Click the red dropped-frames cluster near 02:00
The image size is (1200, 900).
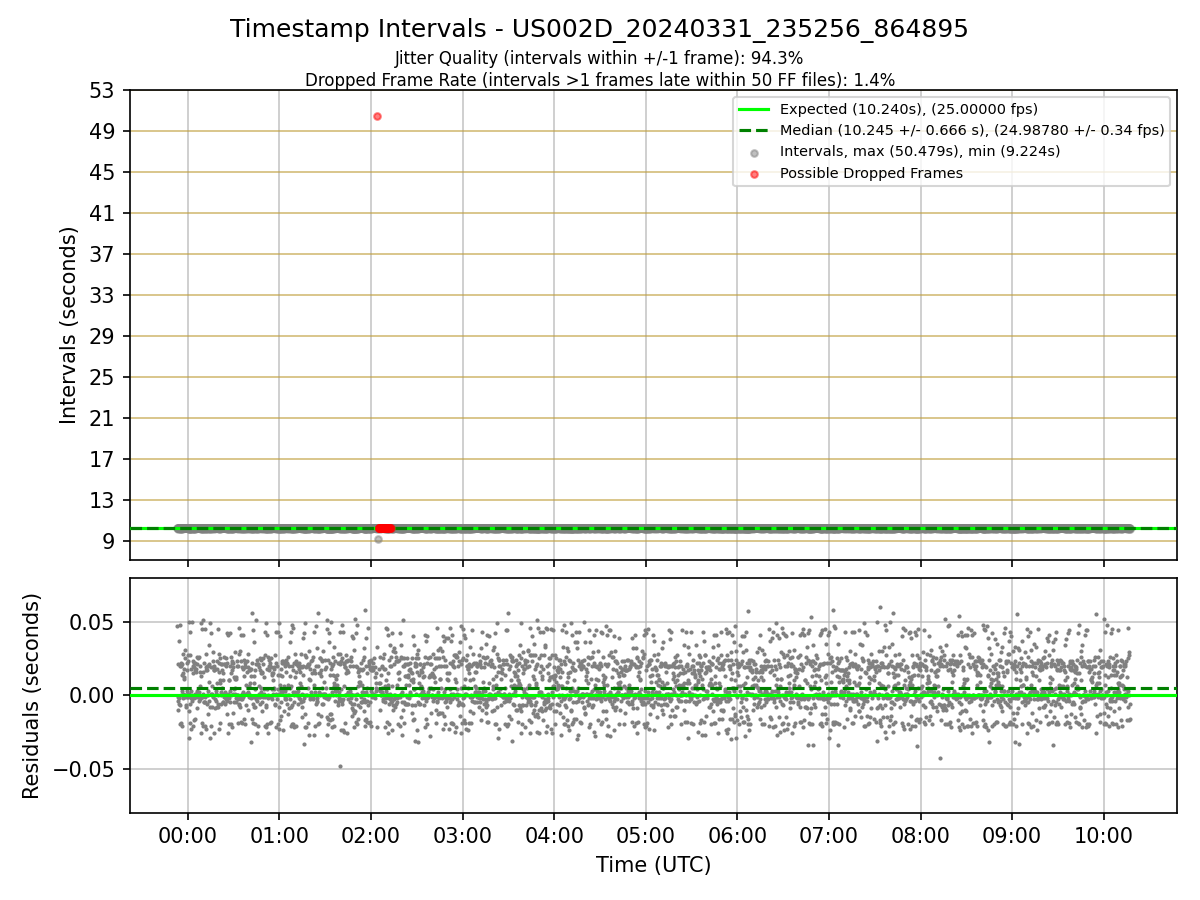point(385,528)
